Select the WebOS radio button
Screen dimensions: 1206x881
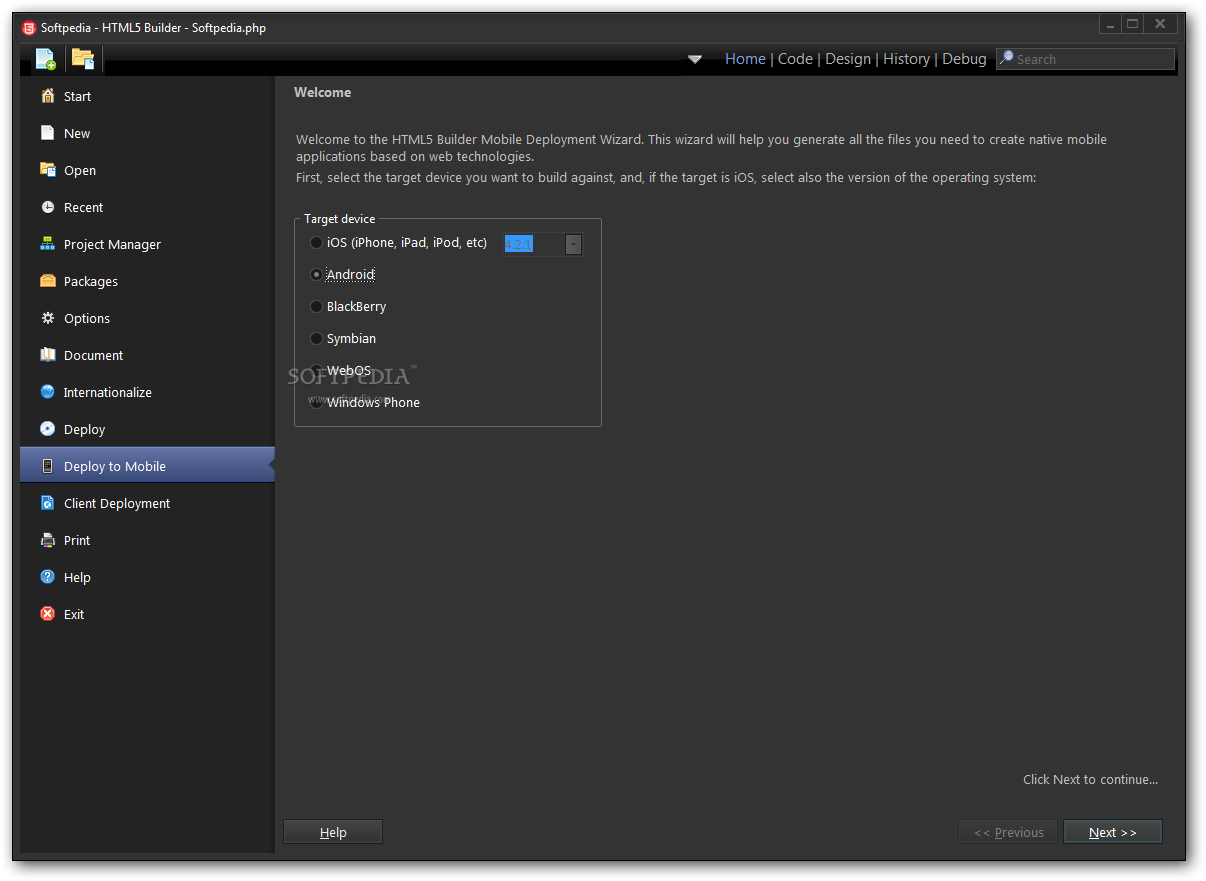[x=317, y=370]
